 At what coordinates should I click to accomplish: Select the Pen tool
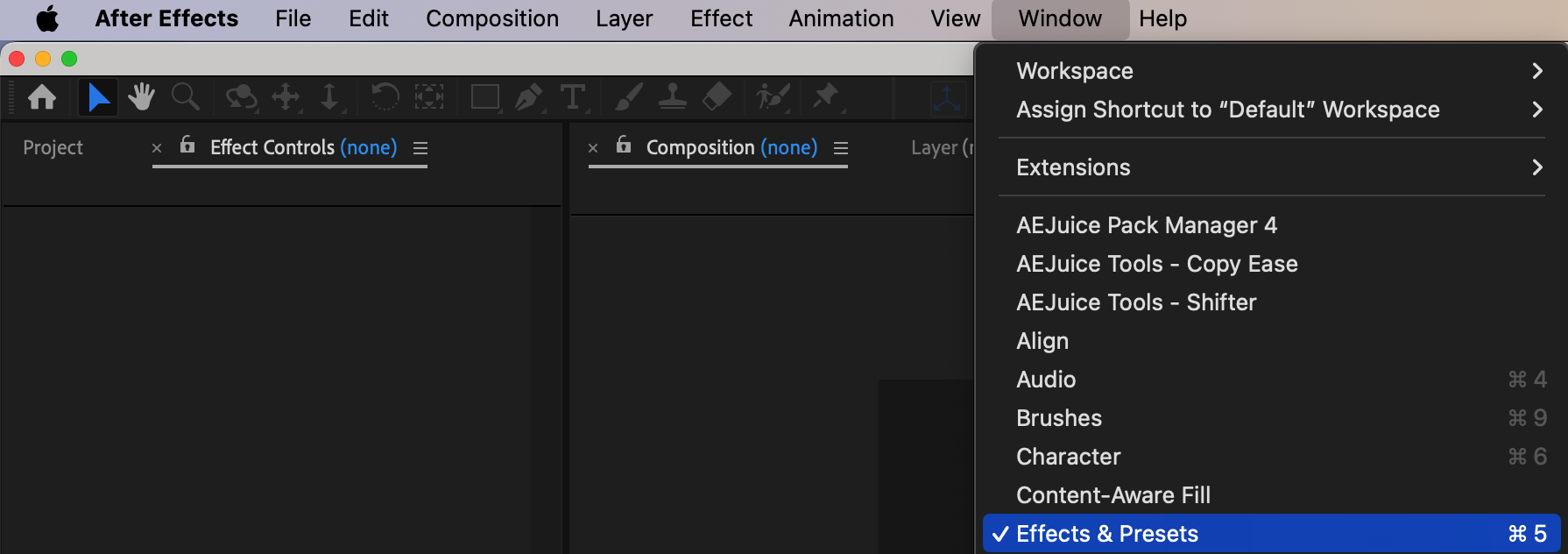(x=527, y=96)
